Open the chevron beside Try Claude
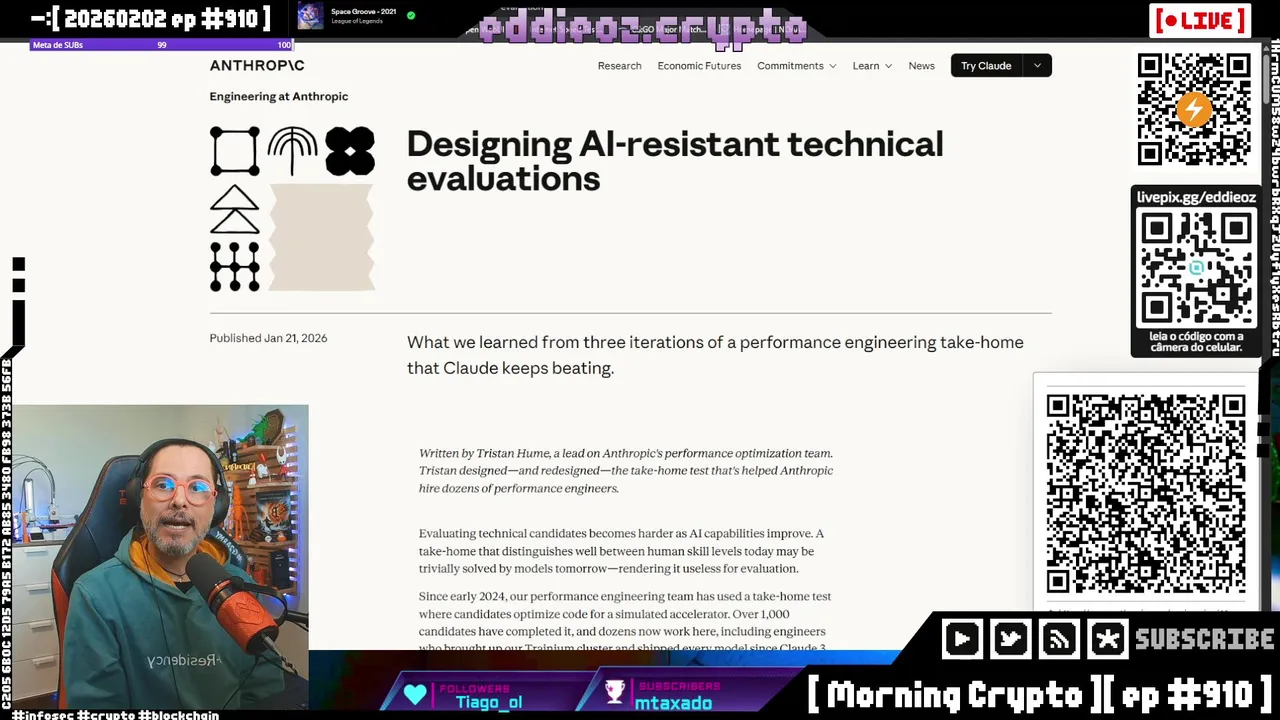This screenshot has width=1280, height=720. coord(1037,66)
